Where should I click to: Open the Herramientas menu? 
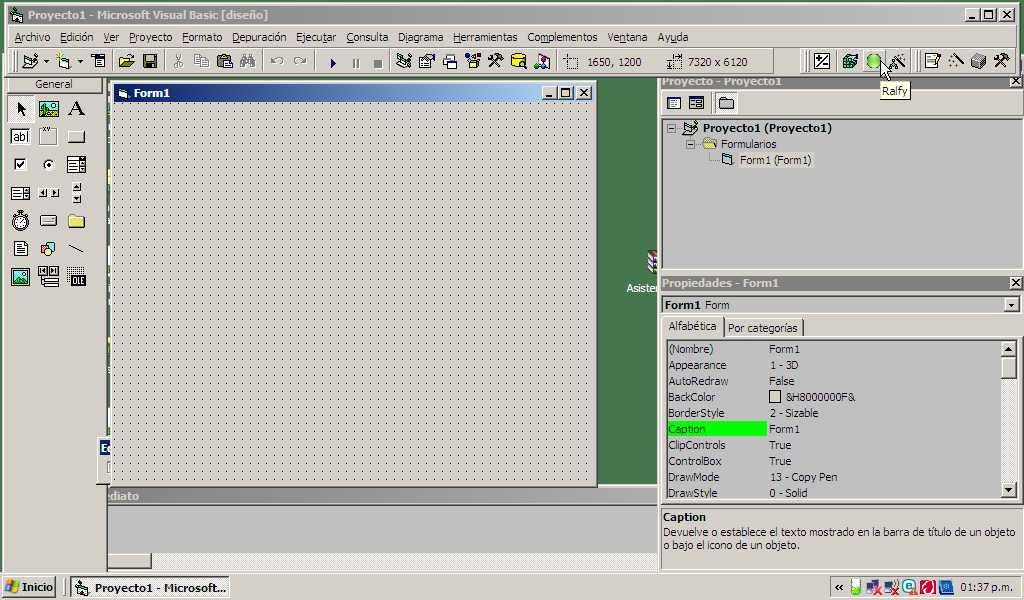pyautogui.click(x=485, y=37)
